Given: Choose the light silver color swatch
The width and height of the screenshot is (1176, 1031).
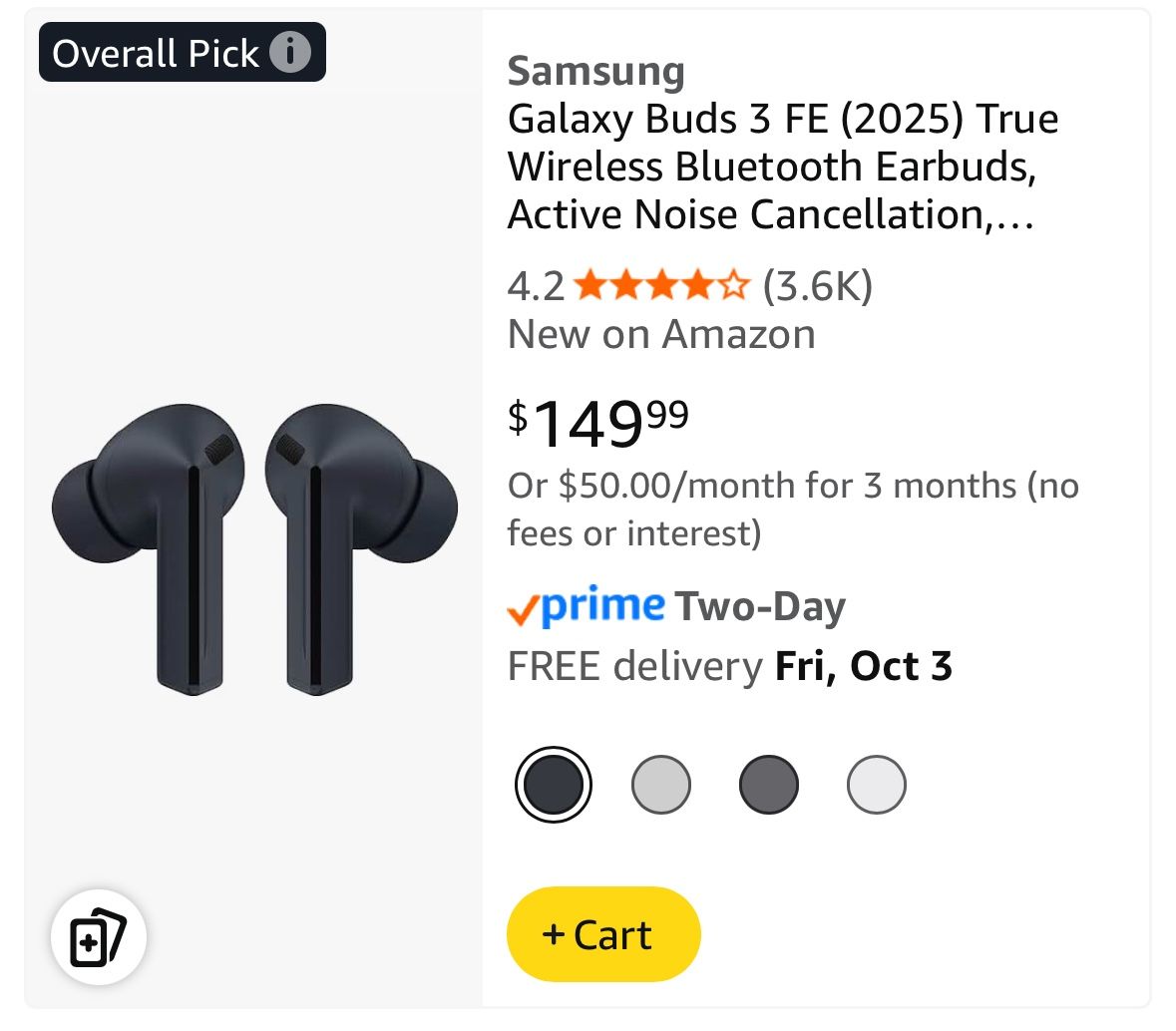Looking at the screenshot, I should pyautogui.click(x=661, y=785).
